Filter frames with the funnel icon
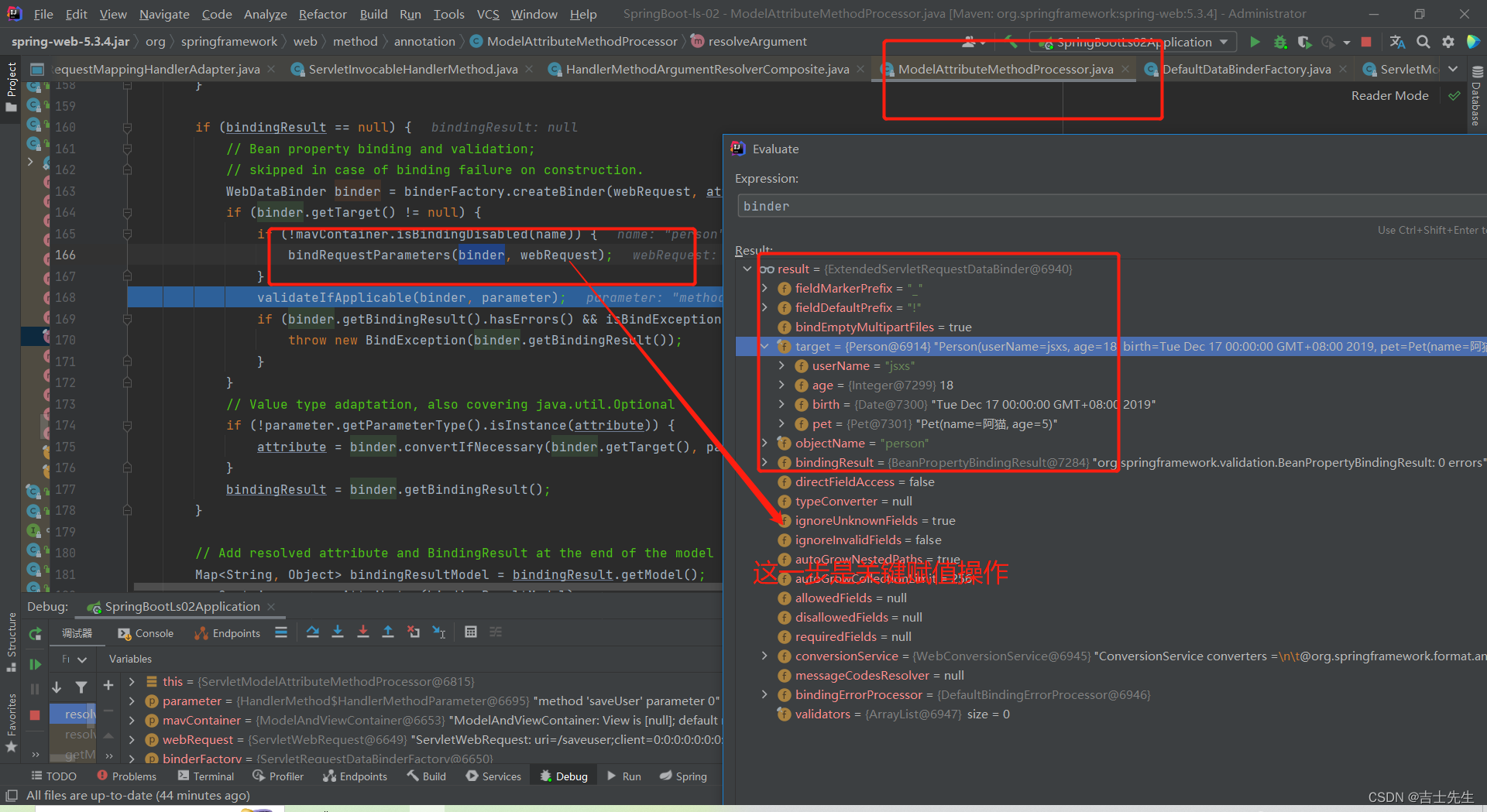The height and width of the screenshot is (812, 1487). click(81, 687)
